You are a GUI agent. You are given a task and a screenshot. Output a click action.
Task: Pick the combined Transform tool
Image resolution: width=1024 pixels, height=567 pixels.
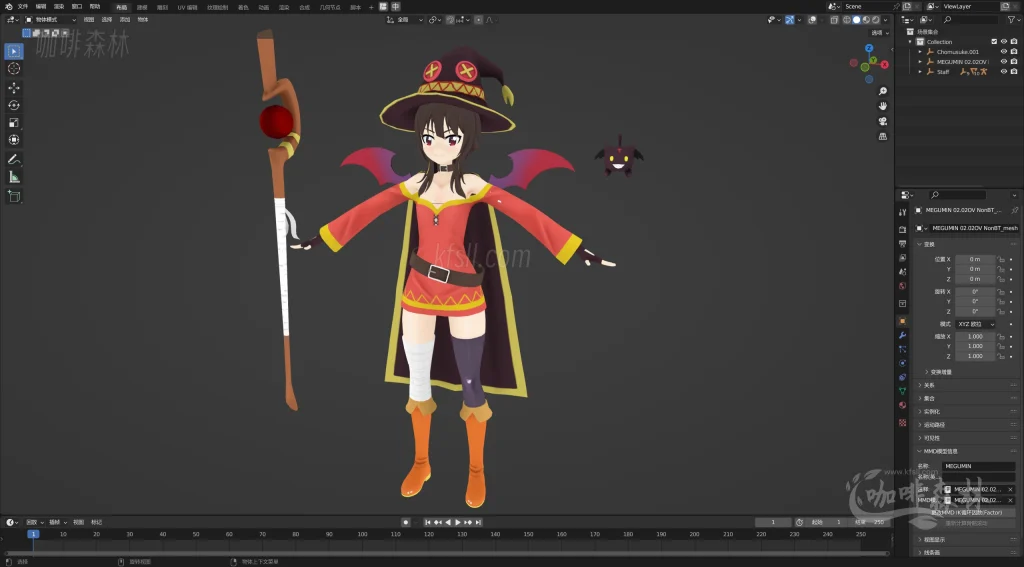14,140
